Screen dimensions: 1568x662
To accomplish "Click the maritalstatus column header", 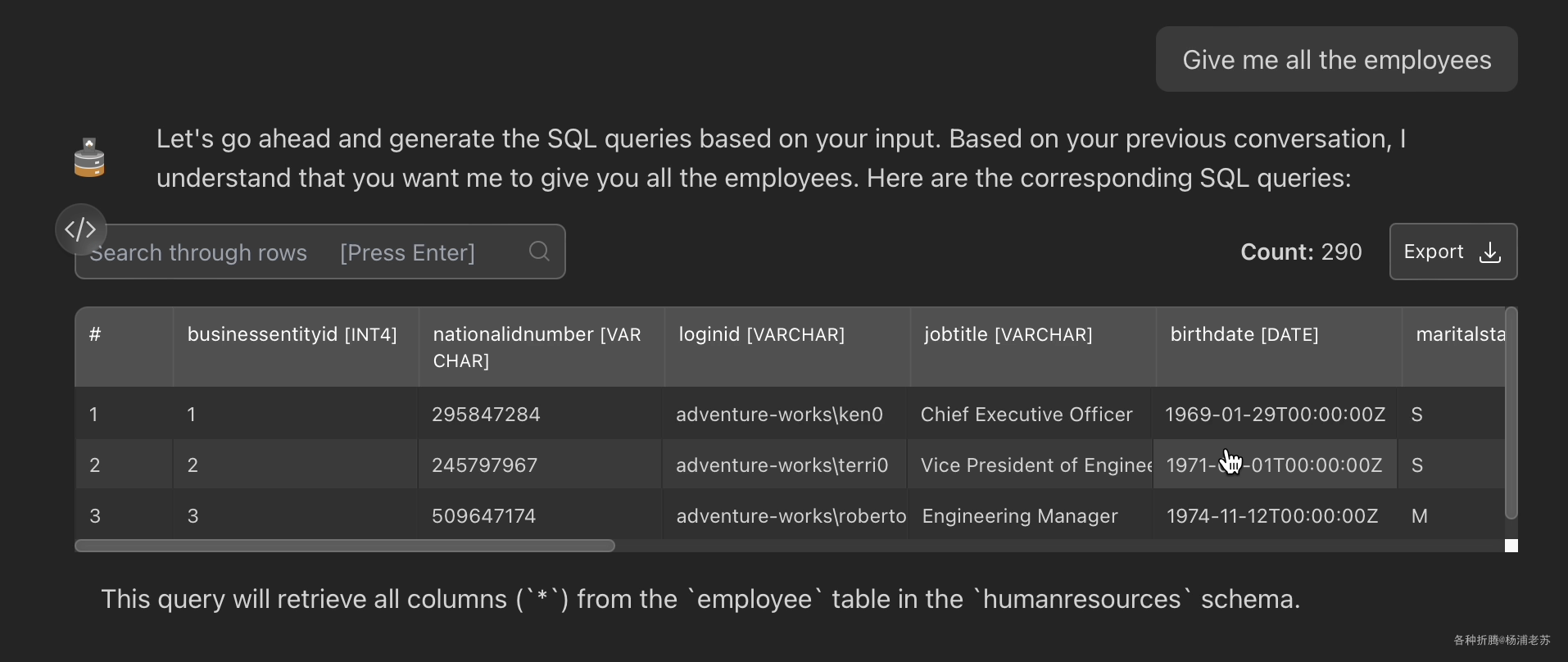I will coord(1460,334).
